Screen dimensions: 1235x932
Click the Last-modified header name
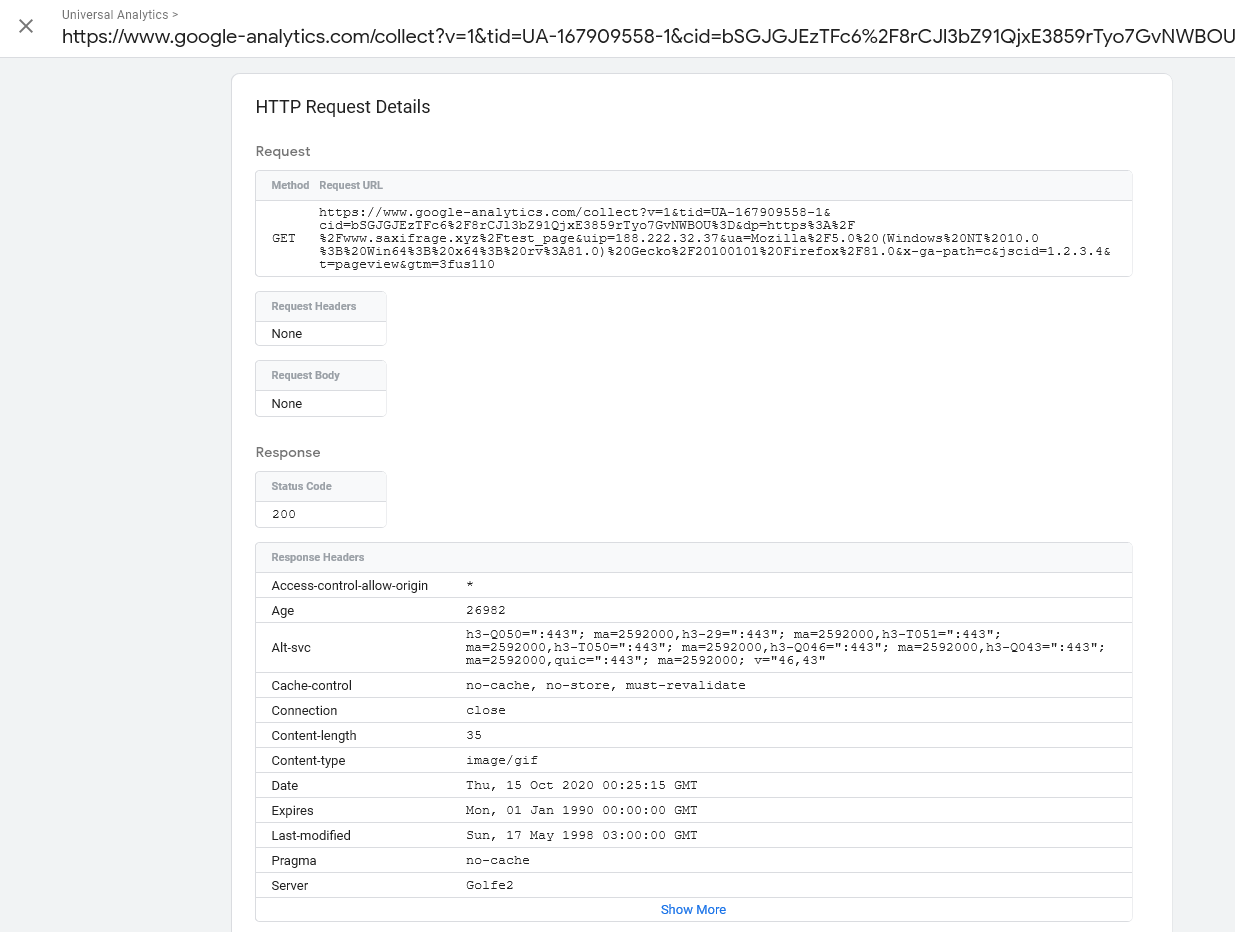[311, 835]
